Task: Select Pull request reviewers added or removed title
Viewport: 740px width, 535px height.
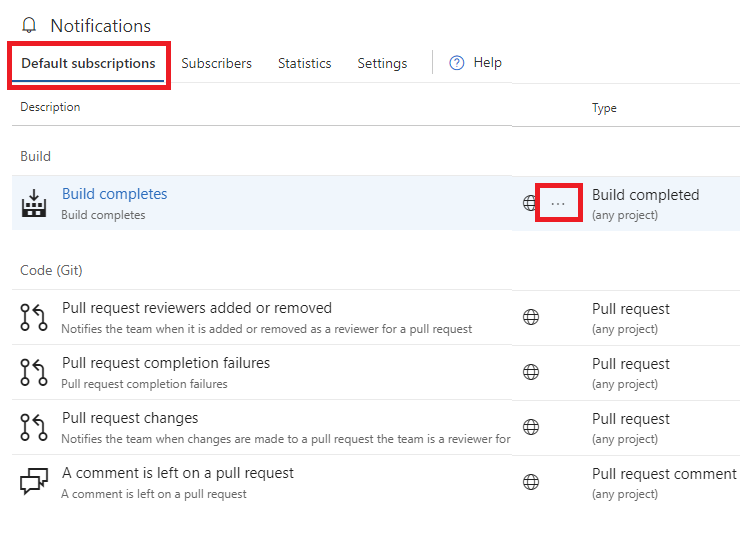Action: (197, 308)
